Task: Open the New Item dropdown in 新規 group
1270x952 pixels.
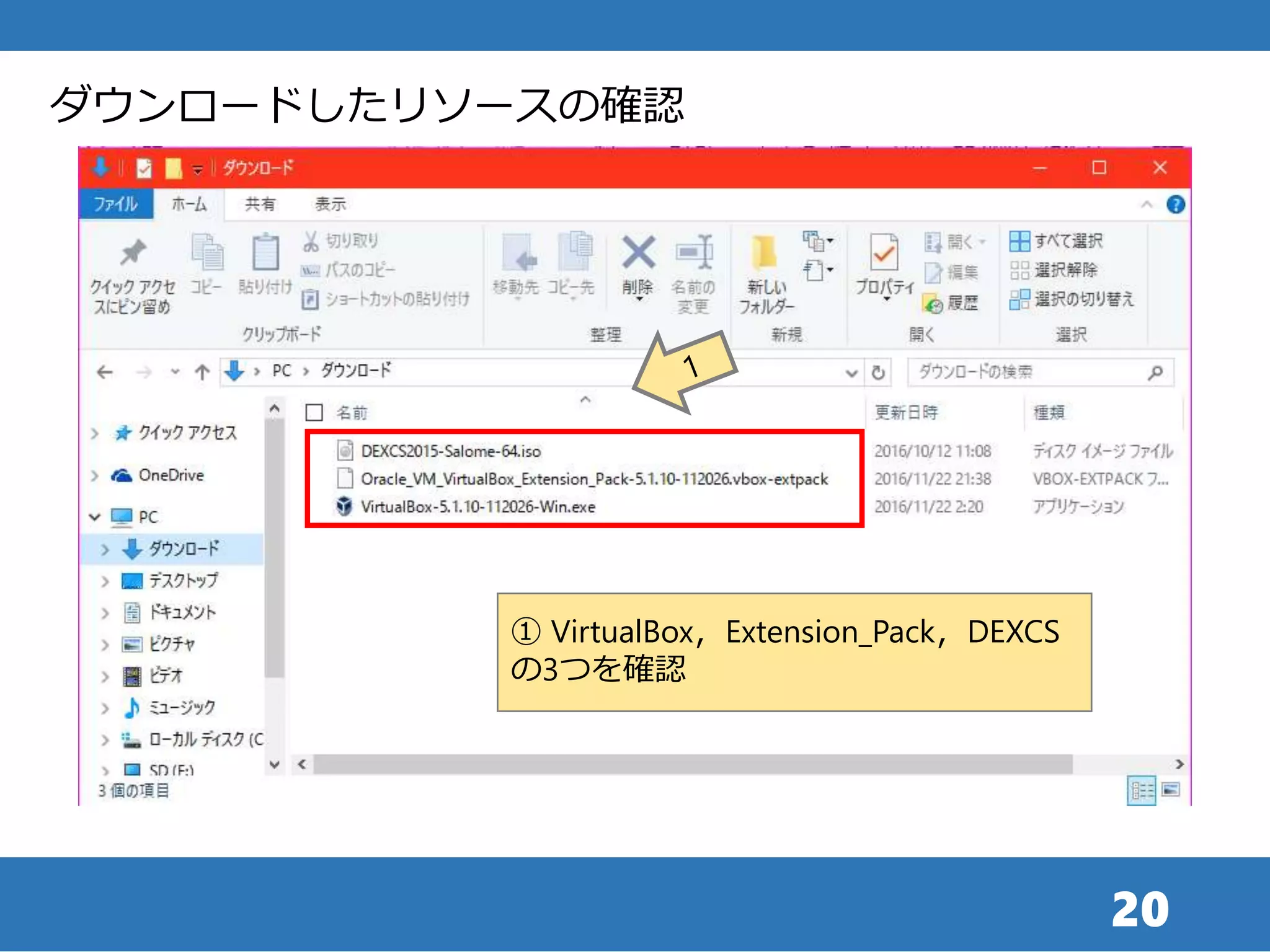Action: pos(817,241)
